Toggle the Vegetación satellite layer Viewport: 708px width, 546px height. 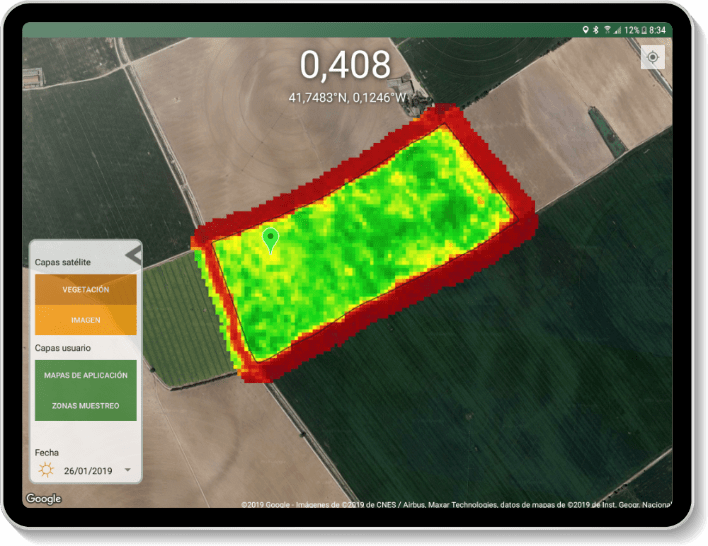(x=85, y=290)
